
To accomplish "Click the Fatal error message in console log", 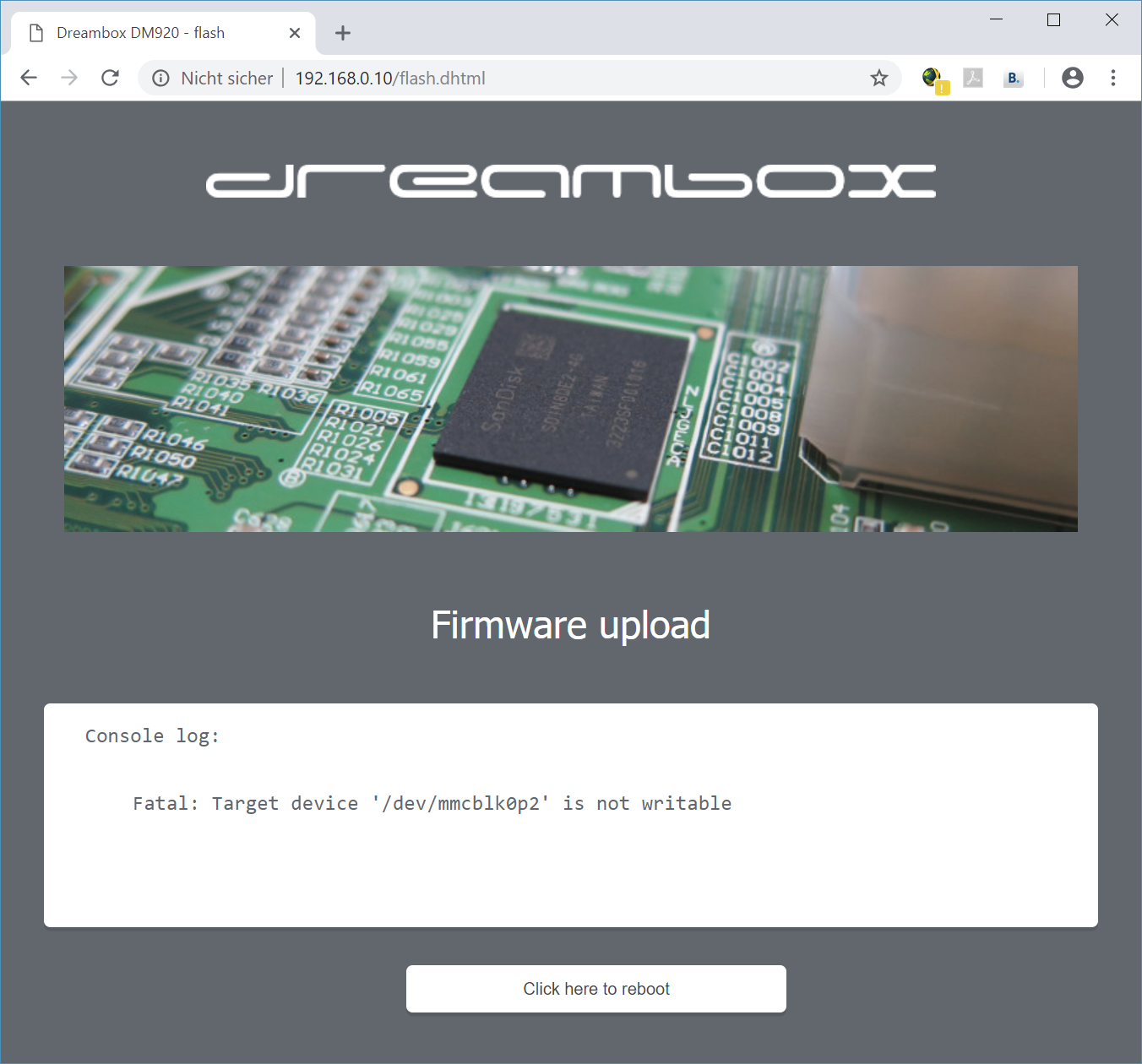I will [432, 804].
